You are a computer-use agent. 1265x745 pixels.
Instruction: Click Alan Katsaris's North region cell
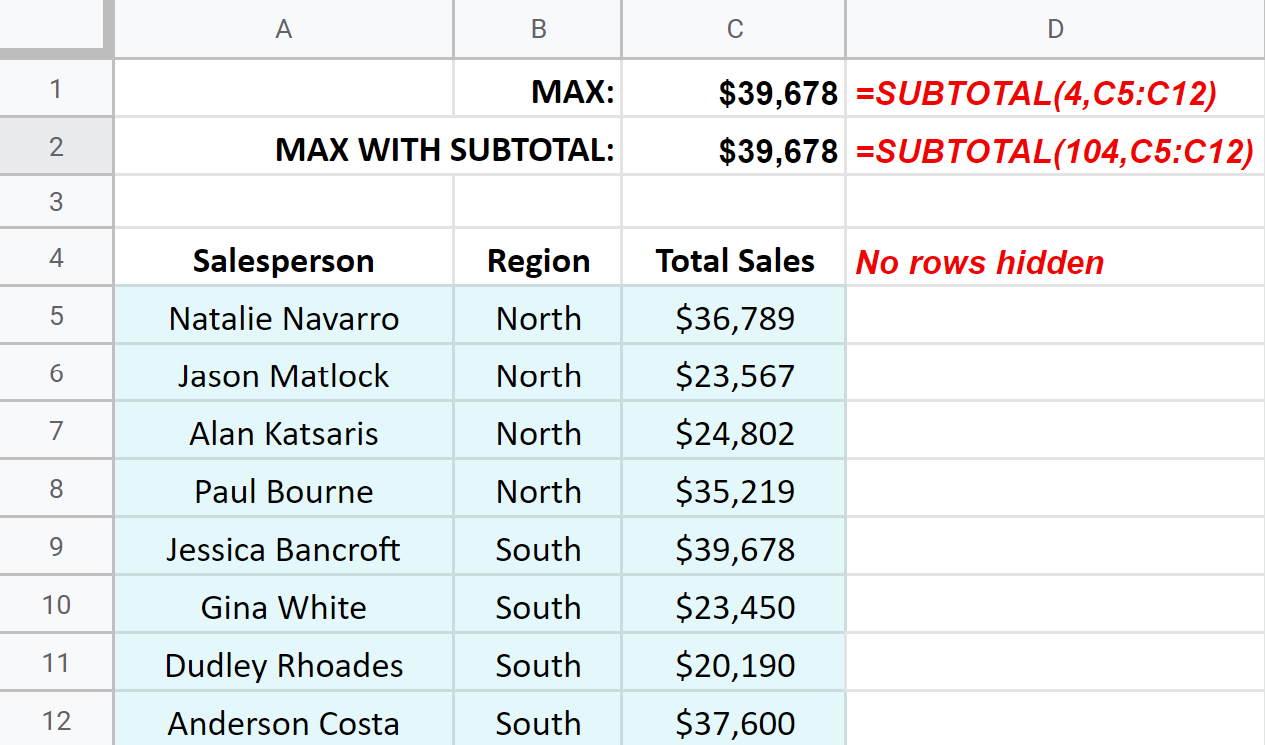tap(538, 431)
